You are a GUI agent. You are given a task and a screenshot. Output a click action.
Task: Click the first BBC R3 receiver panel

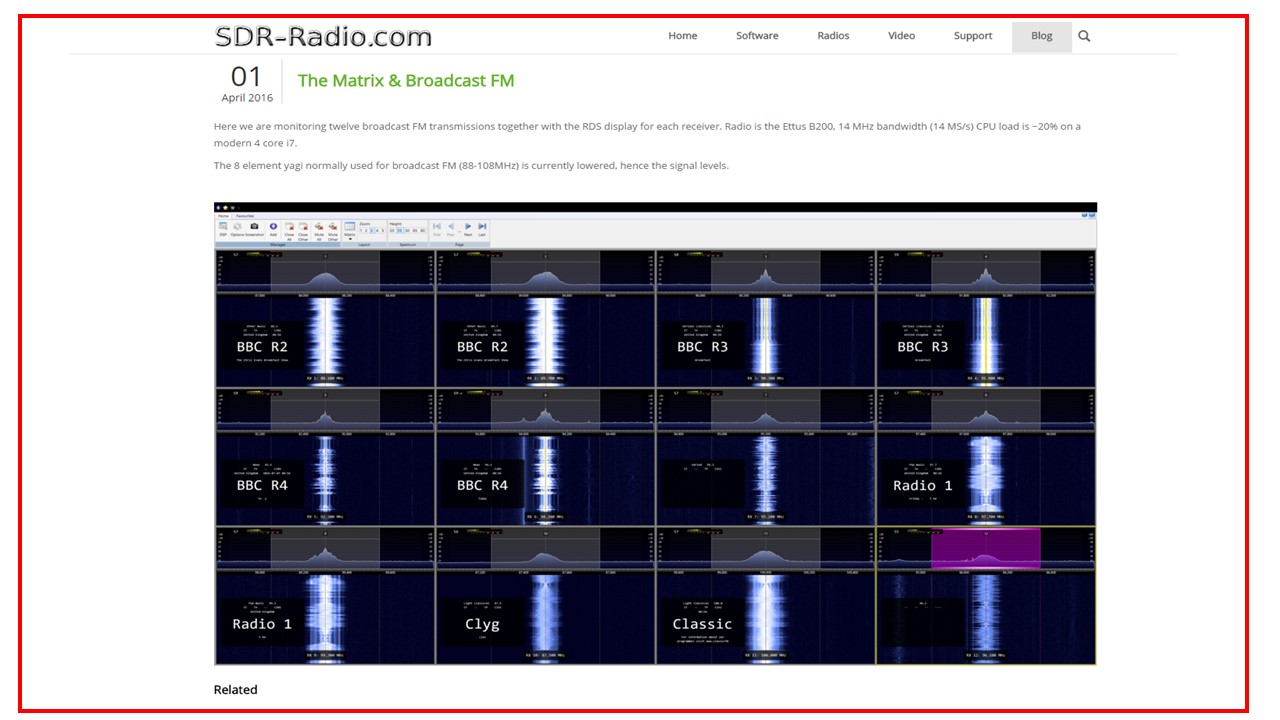tap(765, 318)
